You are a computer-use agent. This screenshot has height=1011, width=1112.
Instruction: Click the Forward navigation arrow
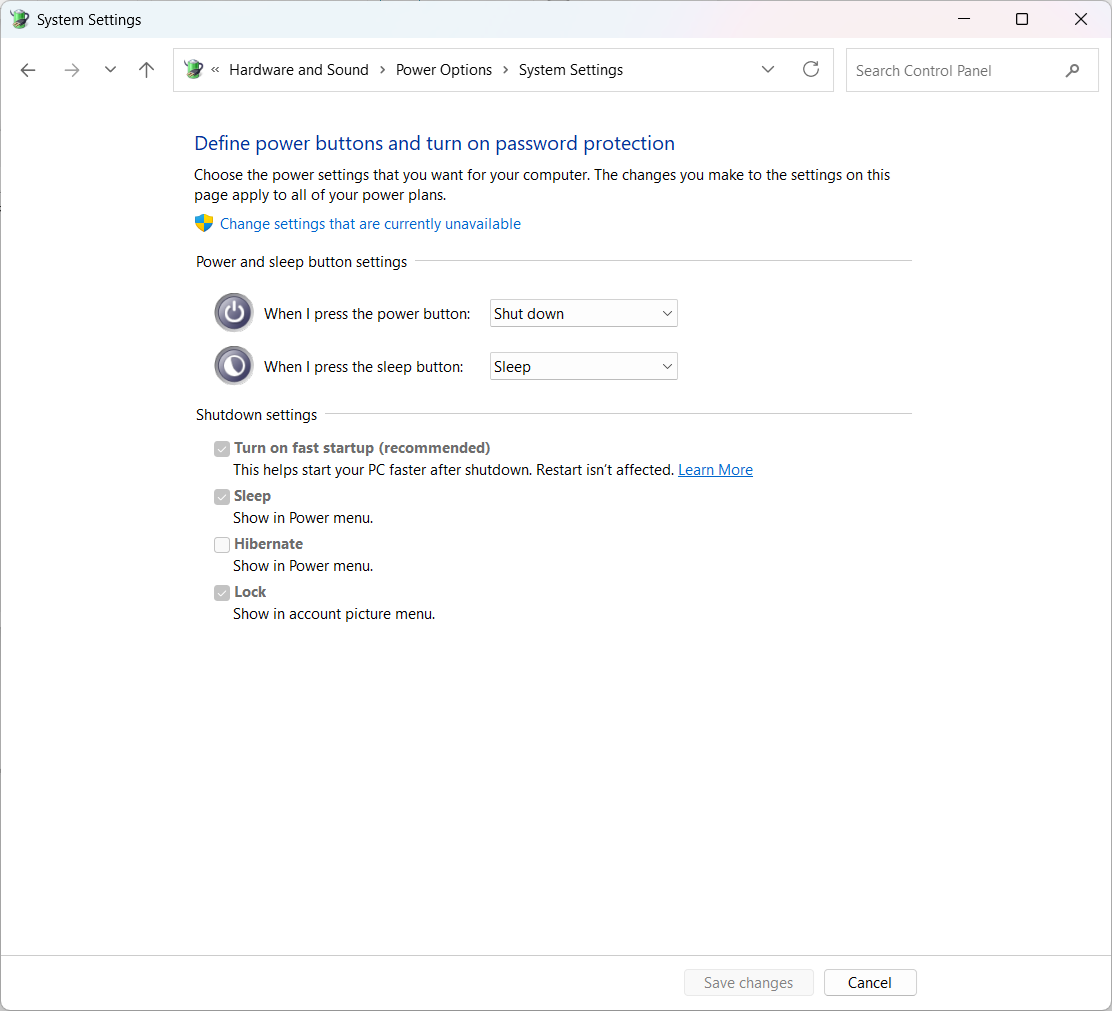tap(71, 70)
